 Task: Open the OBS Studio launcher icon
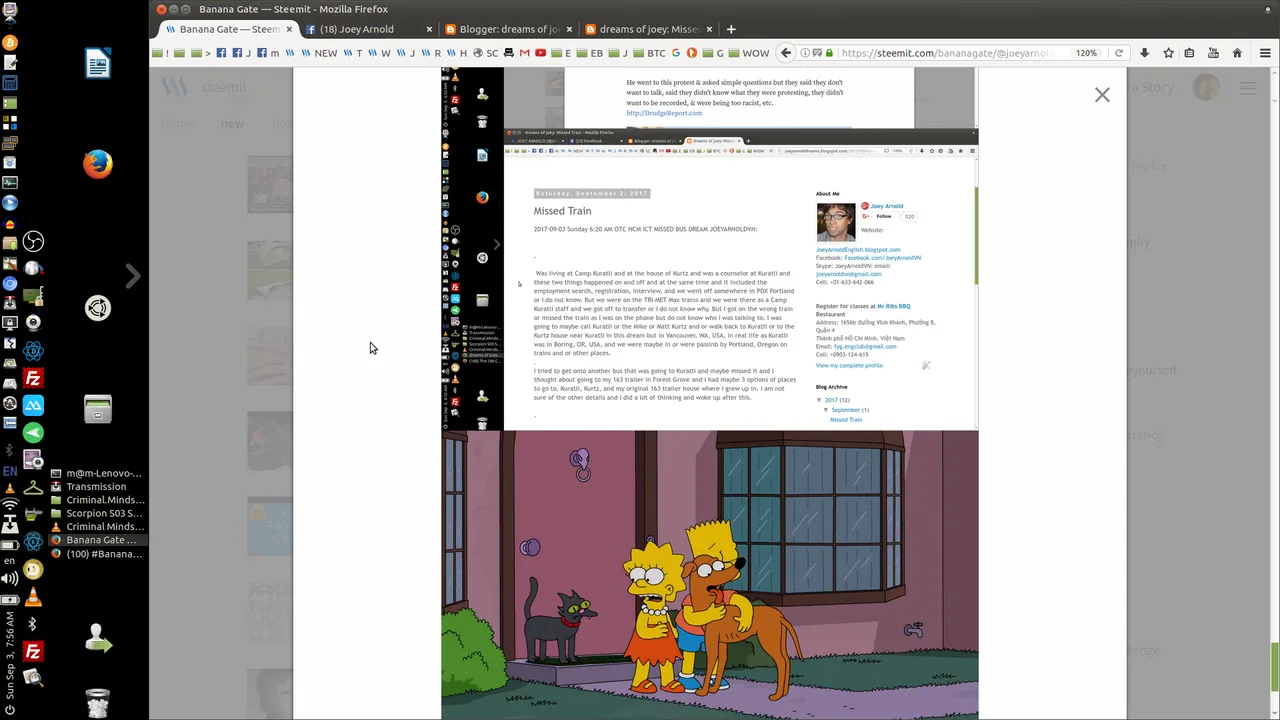click(x=33, y=241)
